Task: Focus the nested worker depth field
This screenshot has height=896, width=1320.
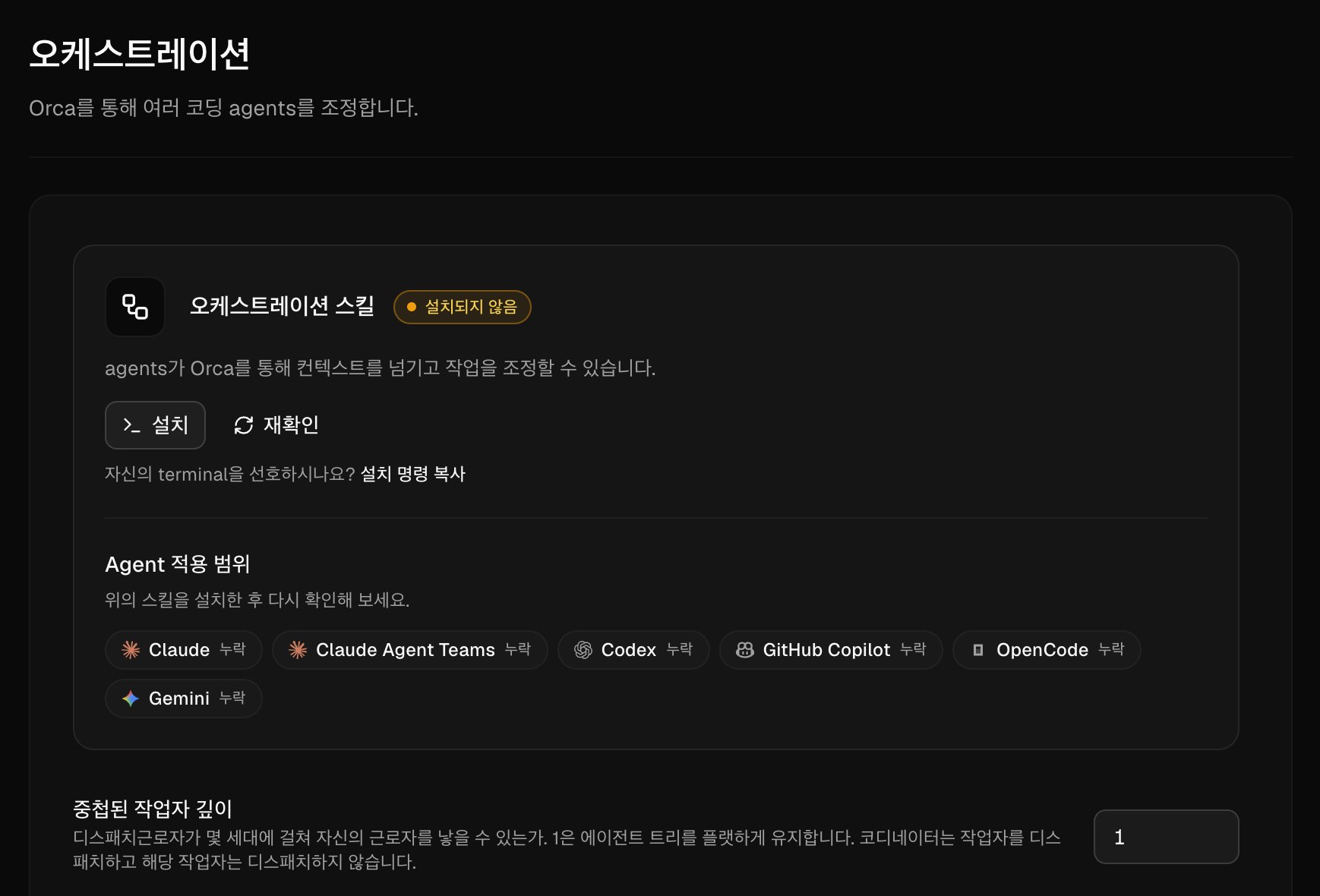Action: [x=1166, y=837]
